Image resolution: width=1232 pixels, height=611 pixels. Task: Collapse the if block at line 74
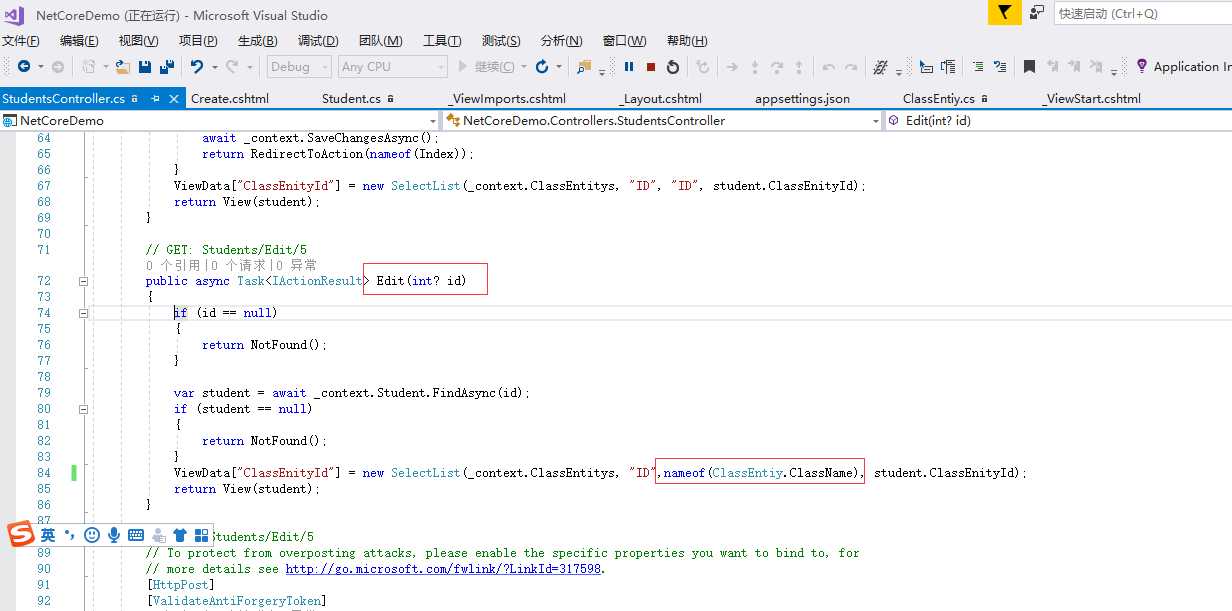pos(84,313)
